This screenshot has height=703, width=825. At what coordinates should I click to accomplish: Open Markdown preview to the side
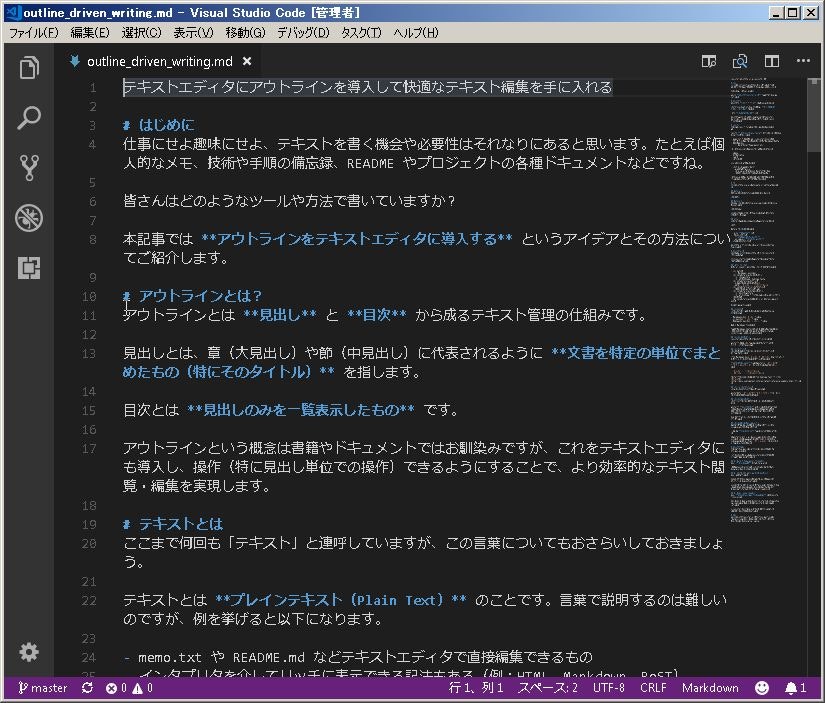pyautogui.click(x=740, y=61)
